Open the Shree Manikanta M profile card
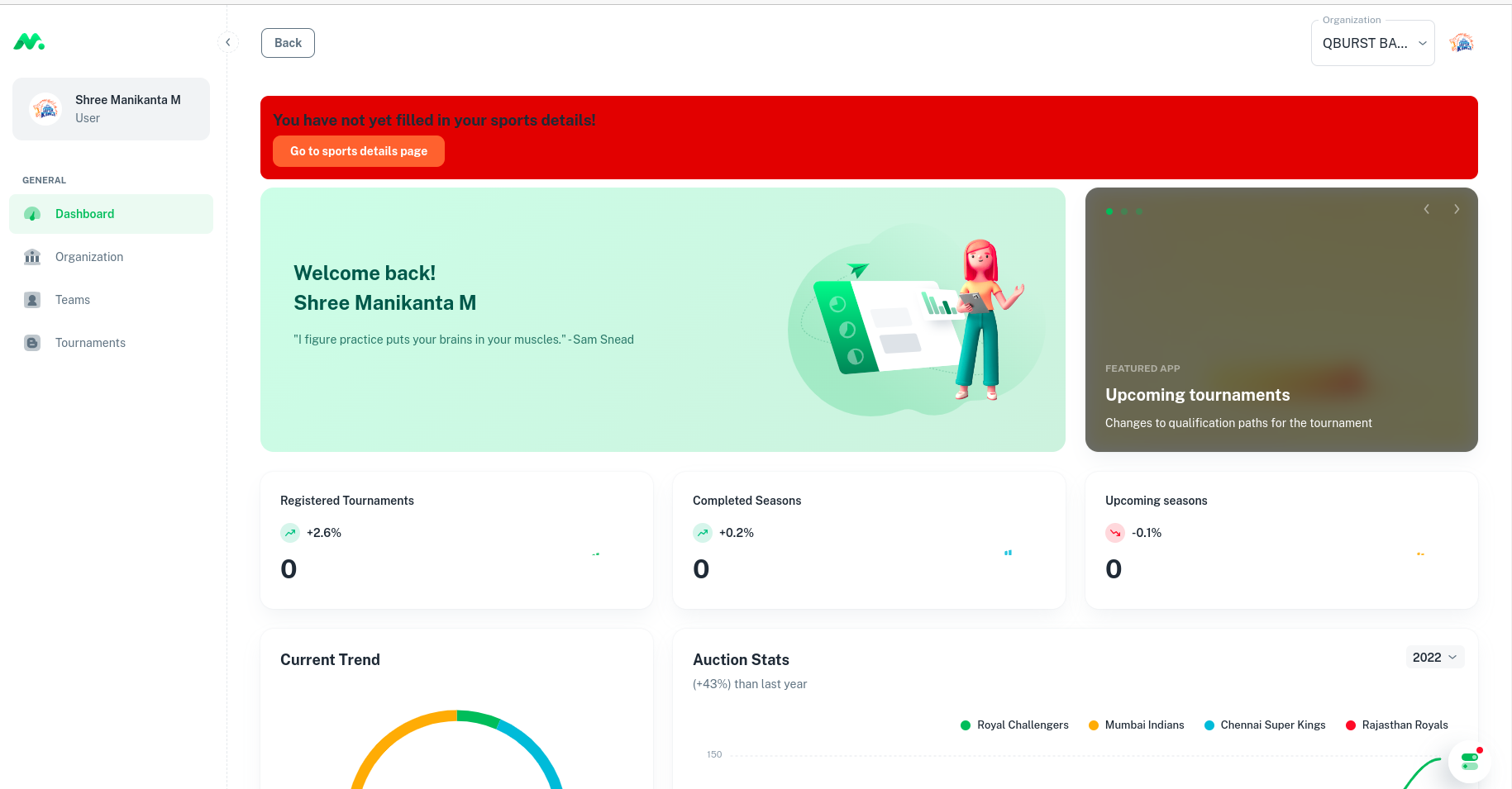 tap(111, 109)
